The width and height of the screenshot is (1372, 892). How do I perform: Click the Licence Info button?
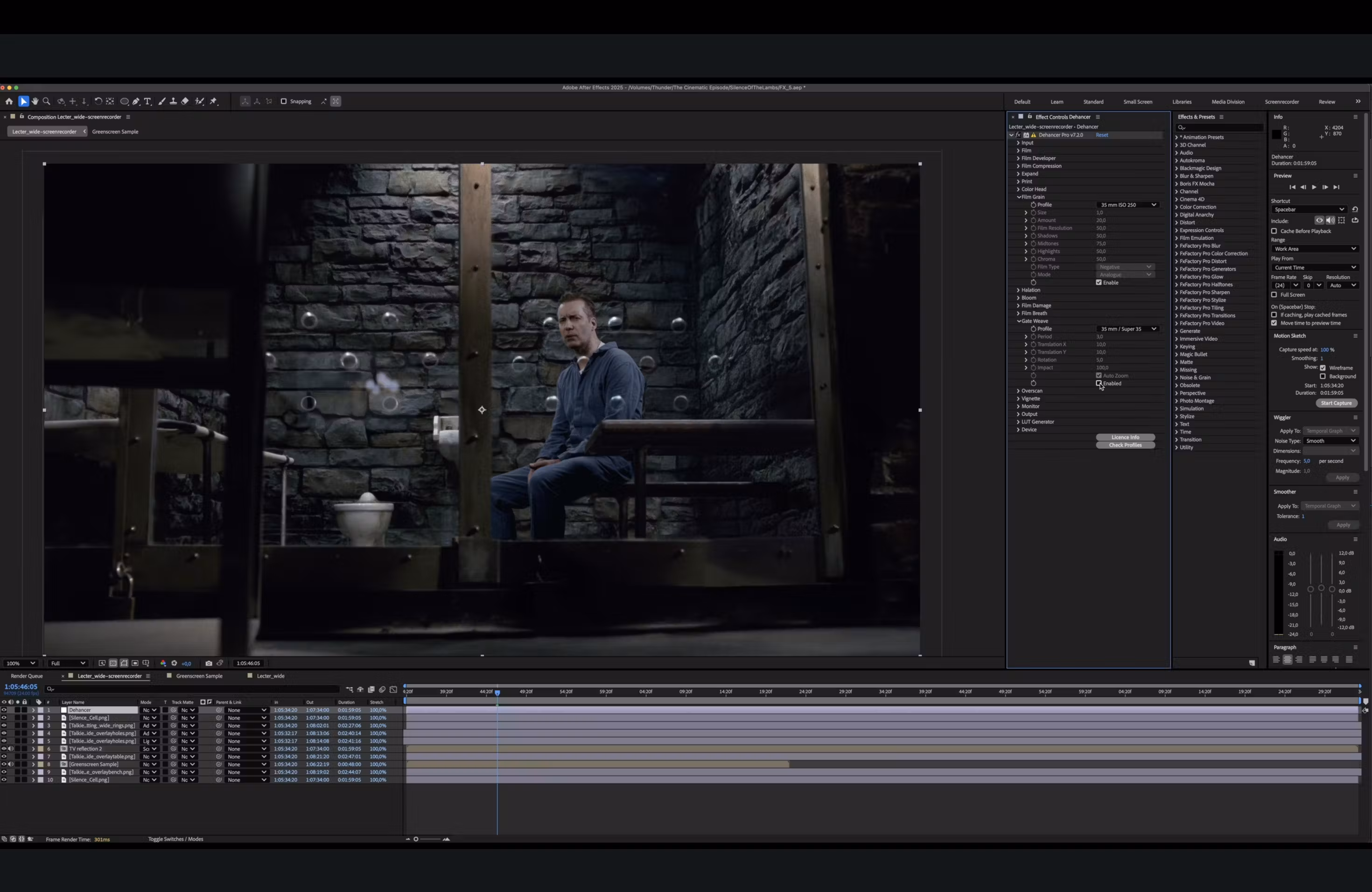click(x=1125, y=437)
